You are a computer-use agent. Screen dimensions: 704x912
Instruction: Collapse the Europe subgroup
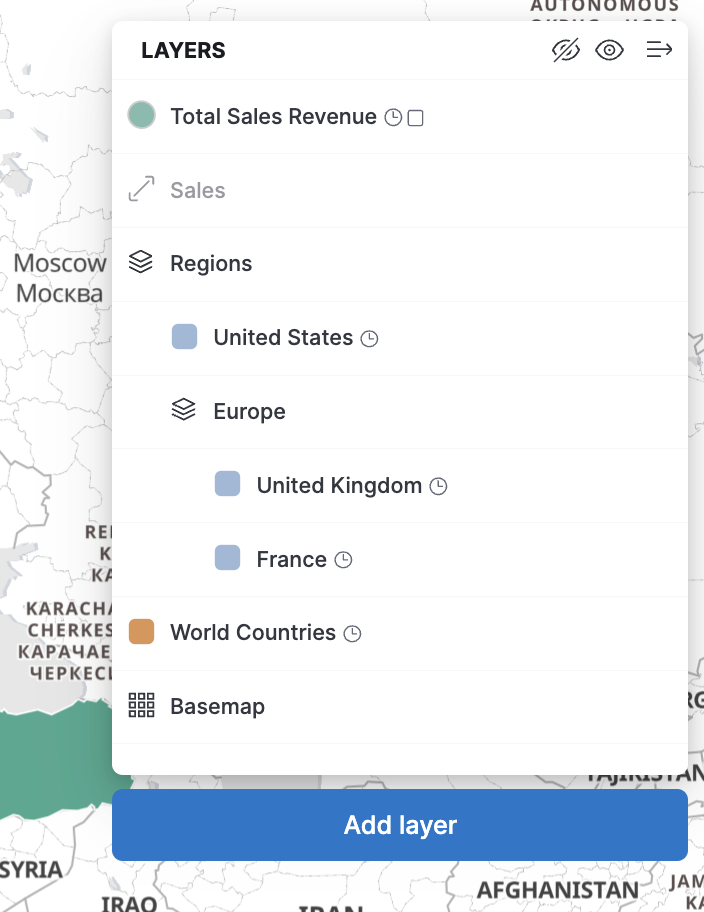(x=184, y=410)
